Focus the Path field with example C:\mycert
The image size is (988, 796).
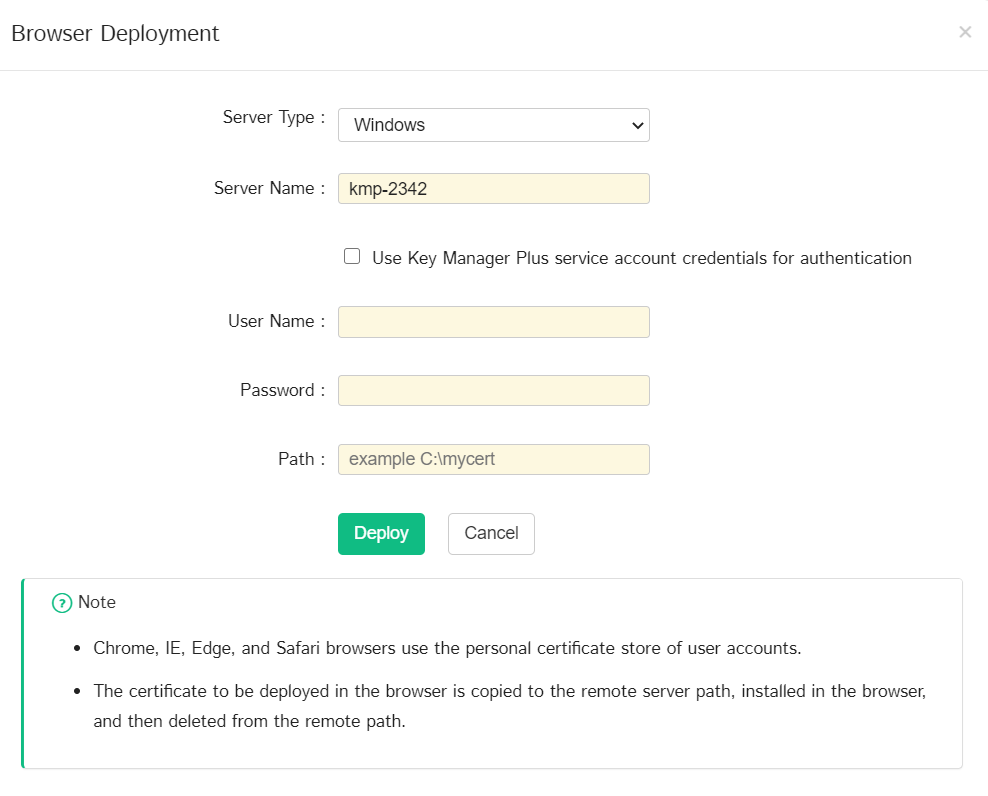(493, 459)
